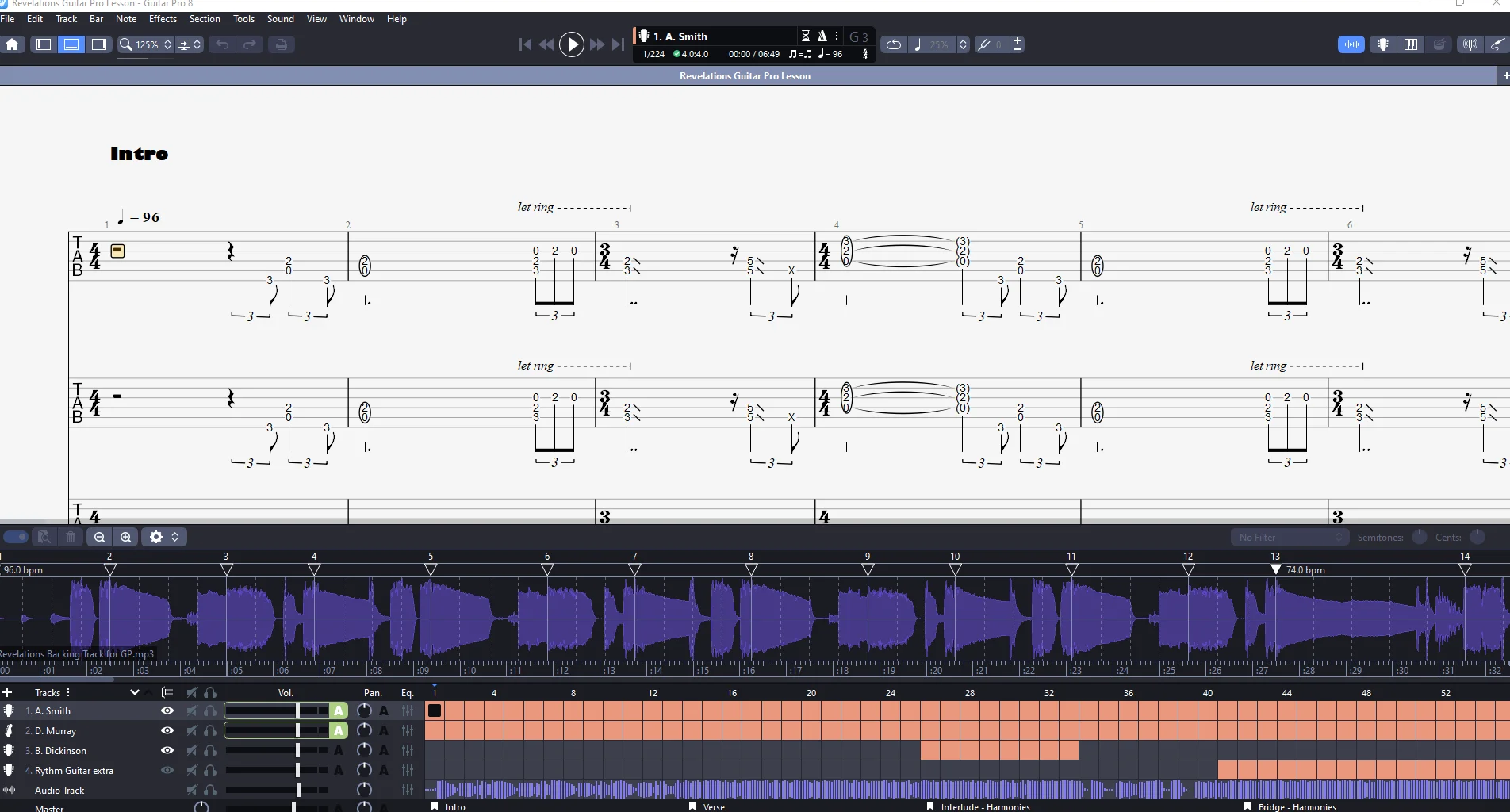1510x812 pixels.
Task: Hide the A. Smith track
Action: point(167,710)
